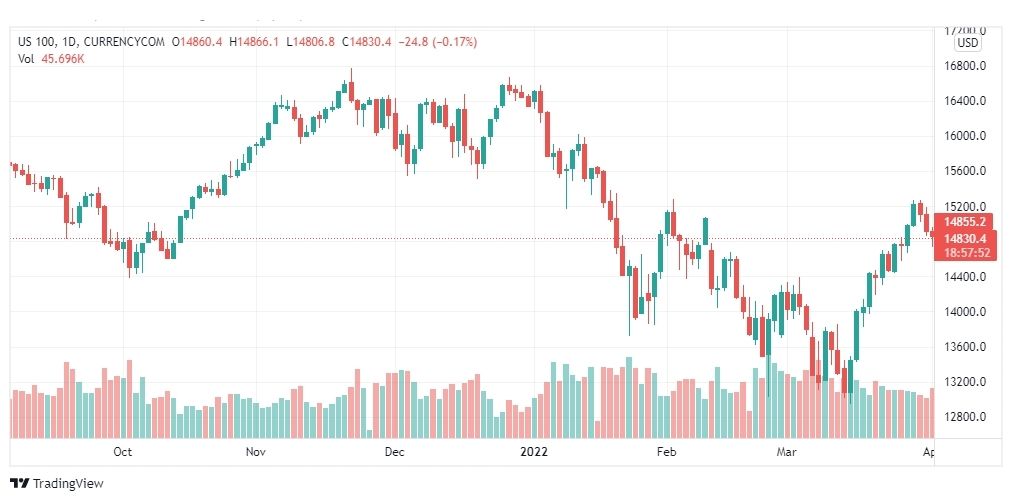Click the Dec label on time axis
This screenshot has width=1012, height=501.
coord(394,452)
